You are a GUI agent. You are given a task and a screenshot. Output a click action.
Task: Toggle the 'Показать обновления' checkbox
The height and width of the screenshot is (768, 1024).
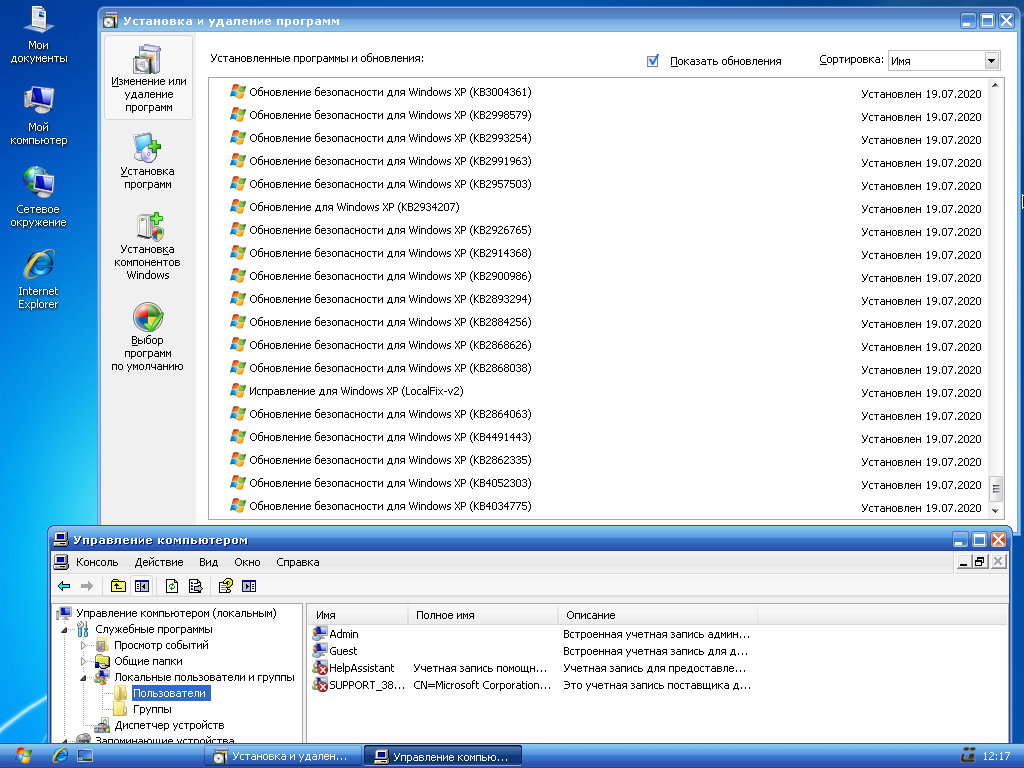pyautogui.click(x=652, y=61)
